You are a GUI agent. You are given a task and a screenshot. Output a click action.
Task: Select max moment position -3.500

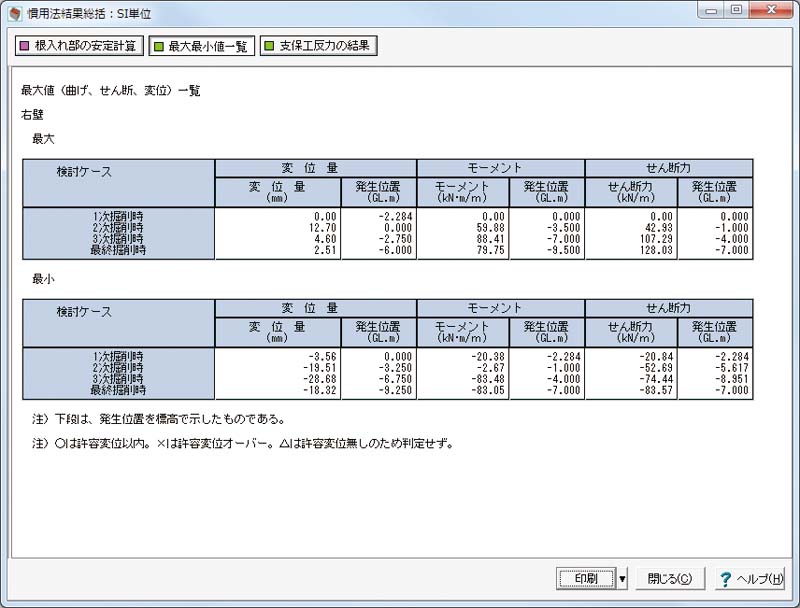pos(564,228)
